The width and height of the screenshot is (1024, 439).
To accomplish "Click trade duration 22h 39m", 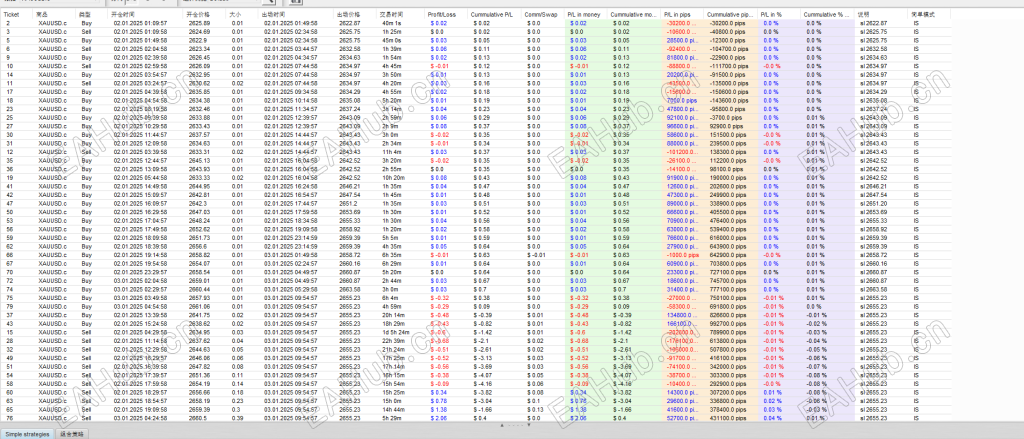I will (x=392, y=340).
